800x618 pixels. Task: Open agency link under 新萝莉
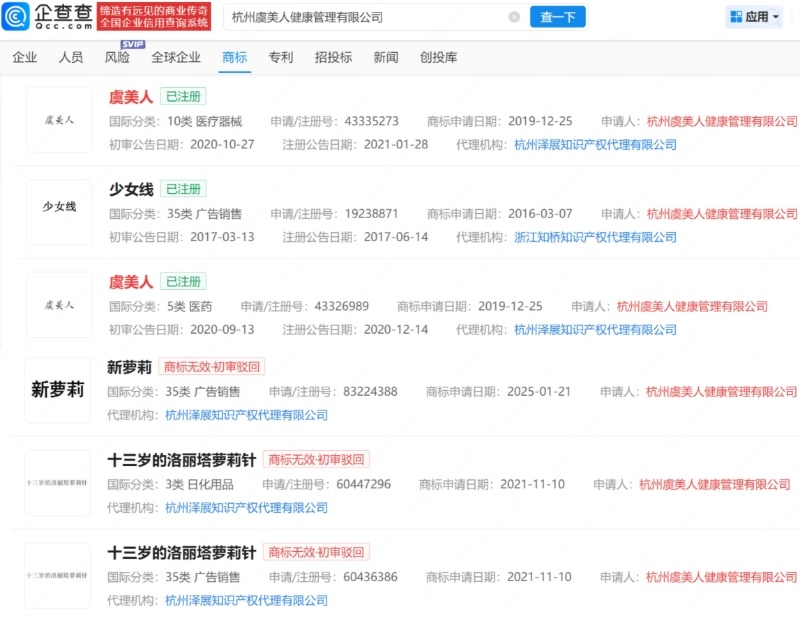[x=246, y=415]
